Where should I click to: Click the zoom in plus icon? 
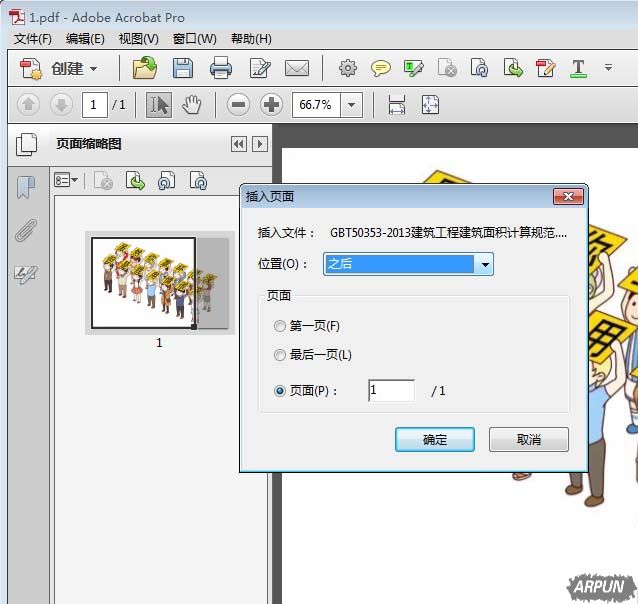click(271, 105)
